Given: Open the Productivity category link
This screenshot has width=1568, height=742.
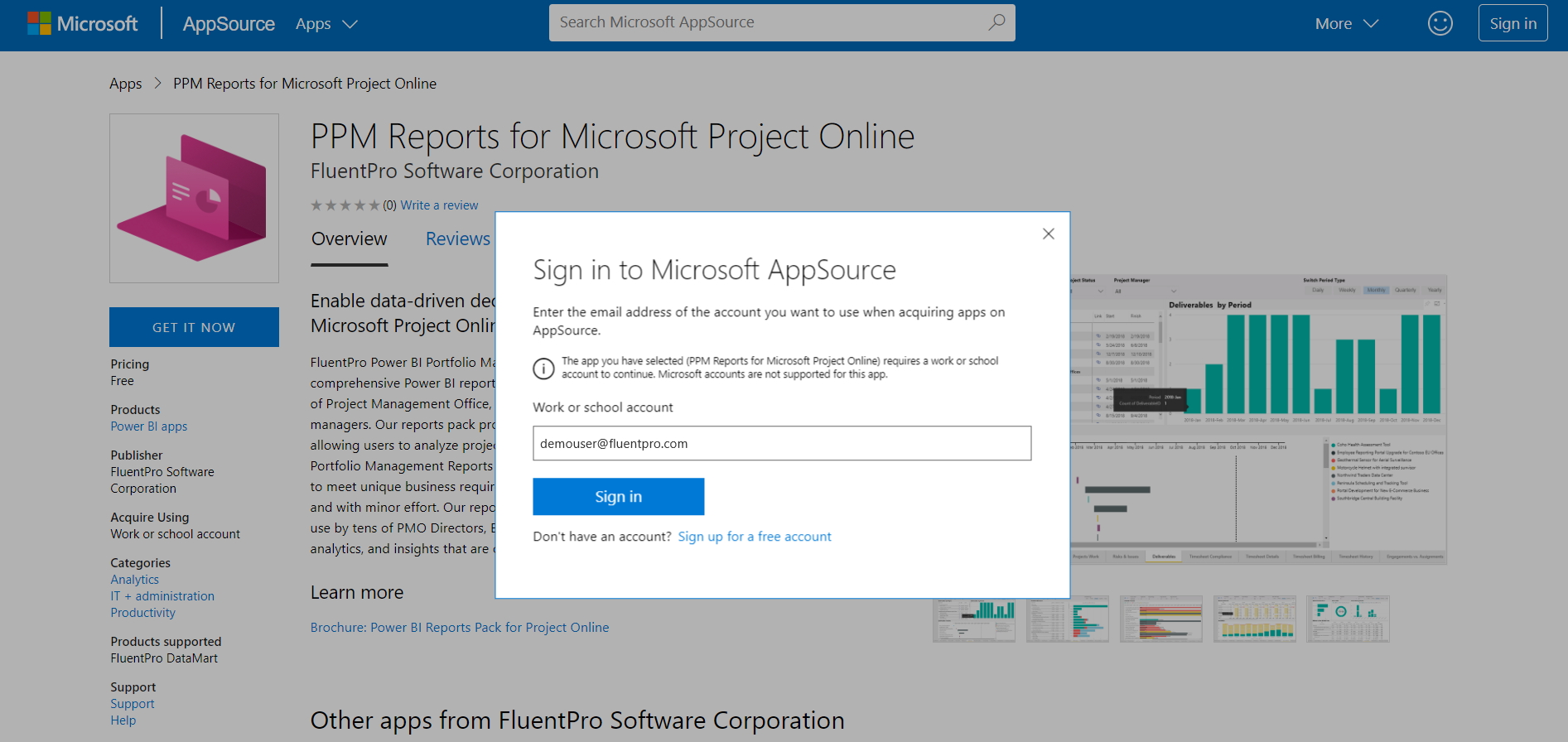Looking at the screenshot, I should (143, 613).
